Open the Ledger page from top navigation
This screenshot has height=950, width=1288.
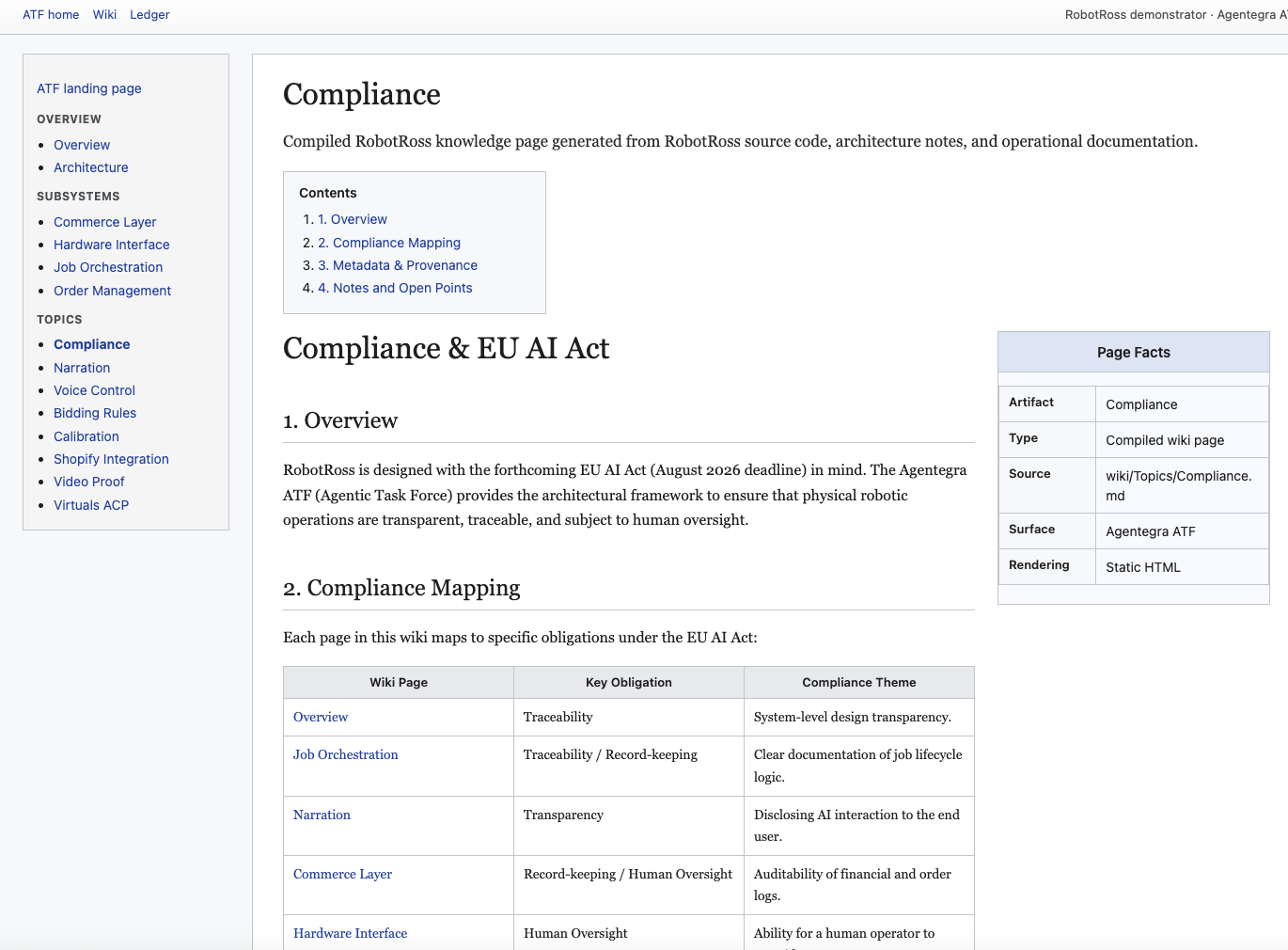click(149, 14)
